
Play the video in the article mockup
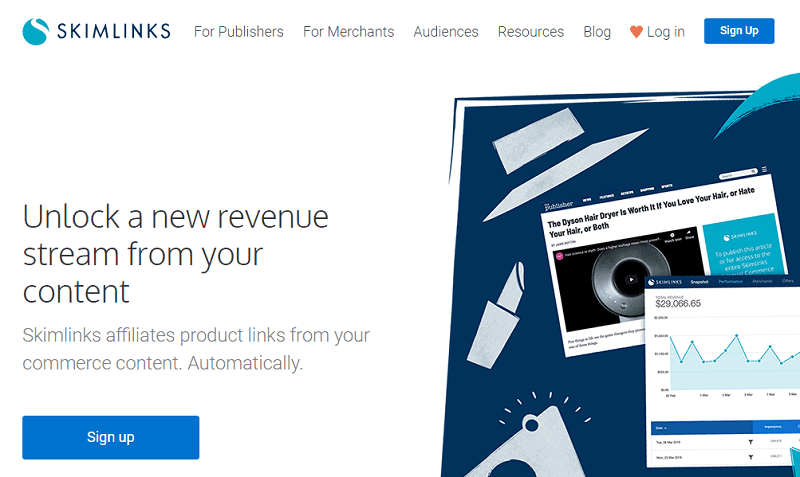pyautogui.click(x=631, y=279)
